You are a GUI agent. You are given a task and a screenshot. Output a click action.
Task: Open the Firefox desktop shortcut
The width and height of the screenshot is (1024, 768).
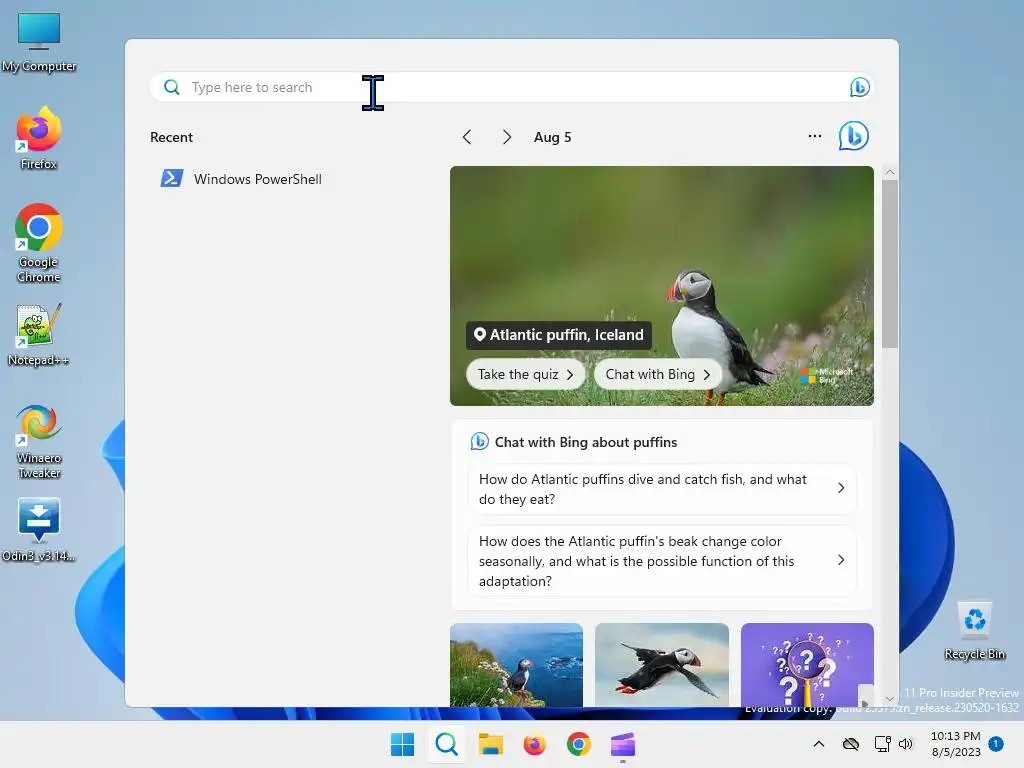tap(39, 139)
